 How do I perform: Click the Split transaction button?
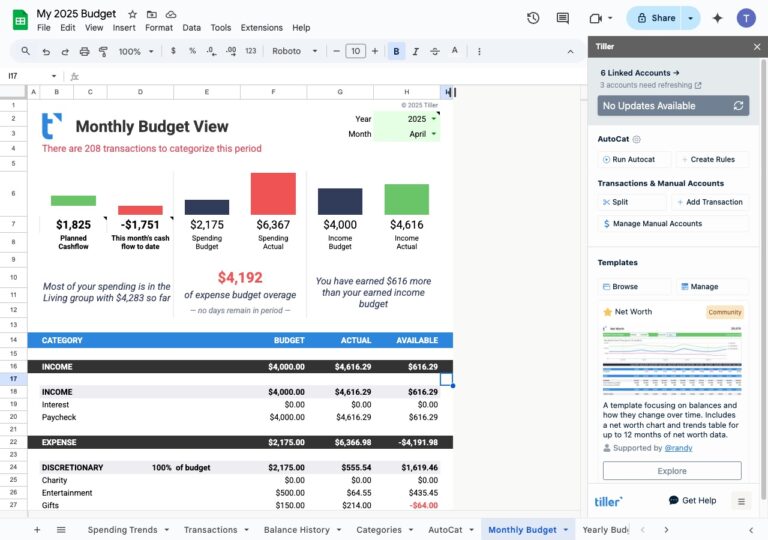(x=632, y=202)
